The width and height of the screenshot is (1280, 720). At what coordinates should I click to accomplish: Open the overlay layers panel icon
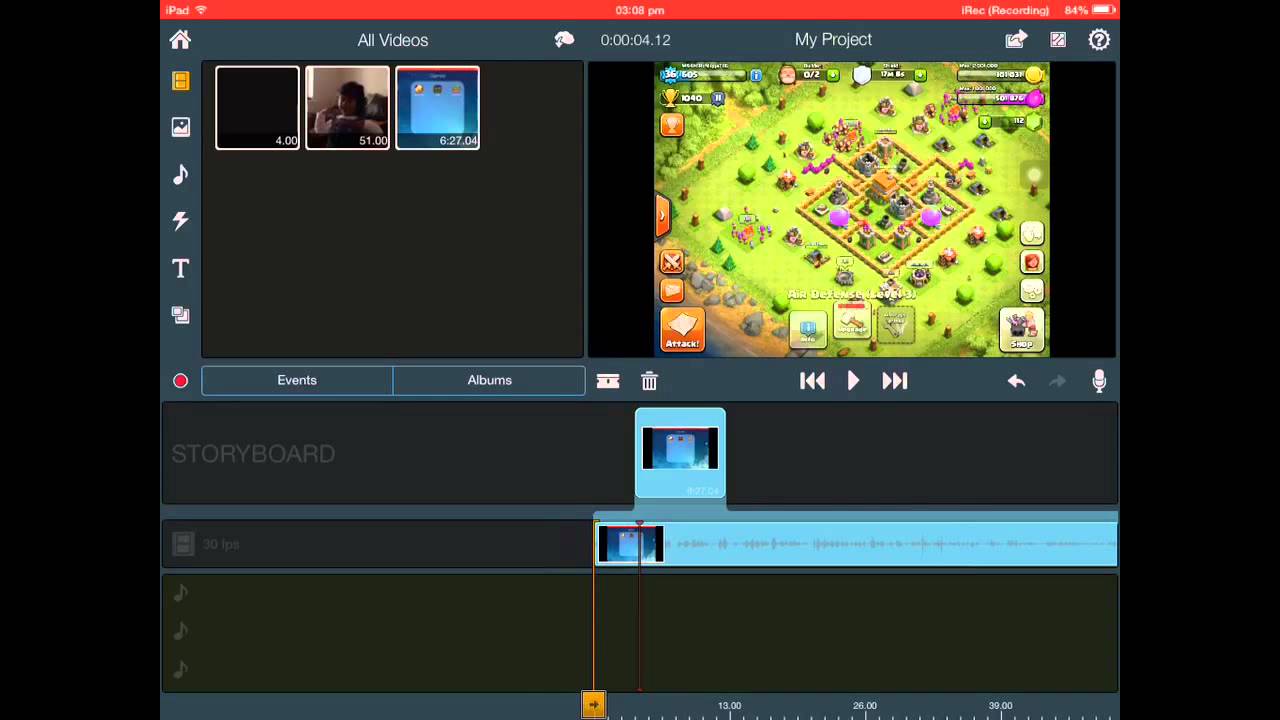(x=181, y=315)
